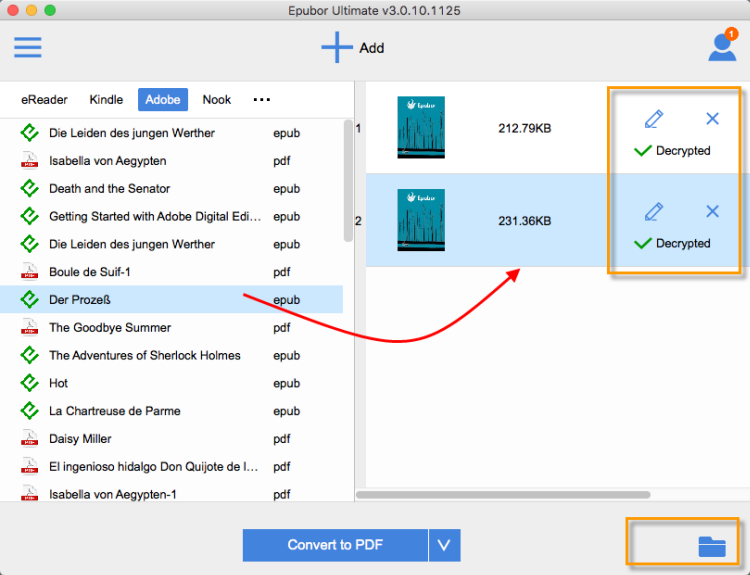
Task: Switch to the eReader tab
Action: tap(44, 100)
